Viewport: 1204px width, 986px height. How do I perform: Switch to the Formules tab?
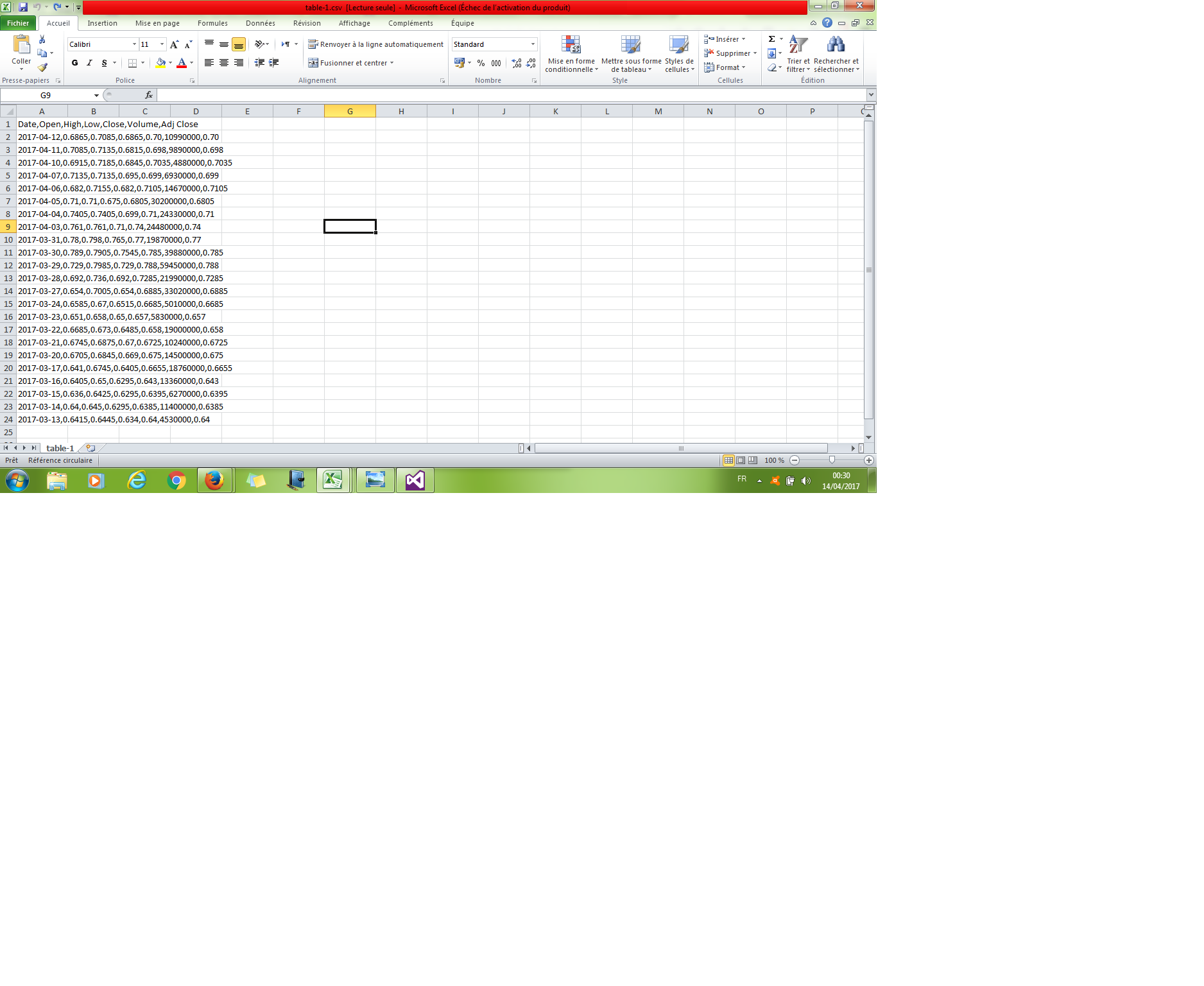point(212,23)
